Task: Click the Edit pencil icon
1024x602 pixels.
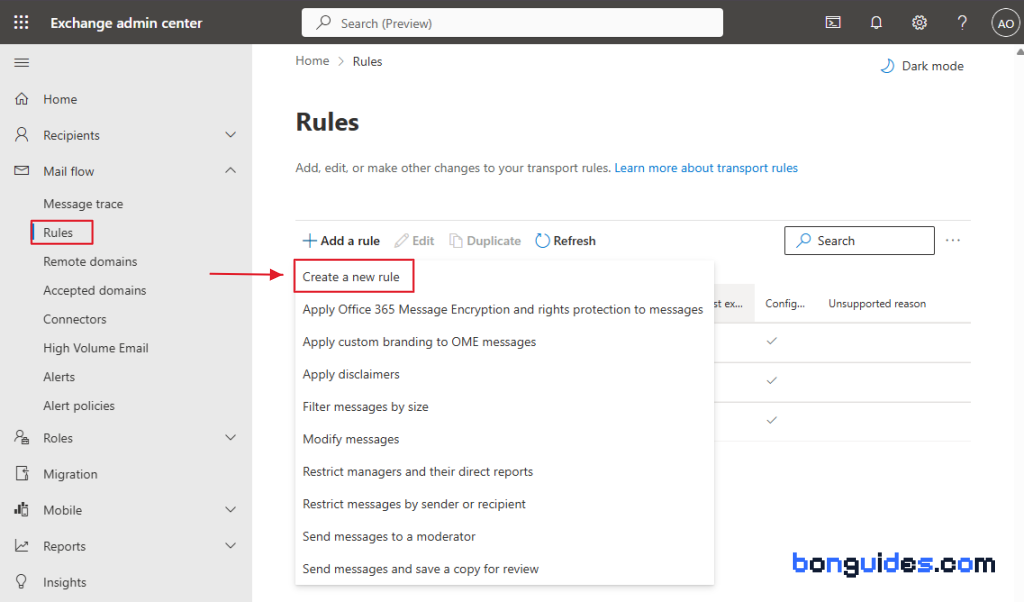Action: [x=401, y=241]
